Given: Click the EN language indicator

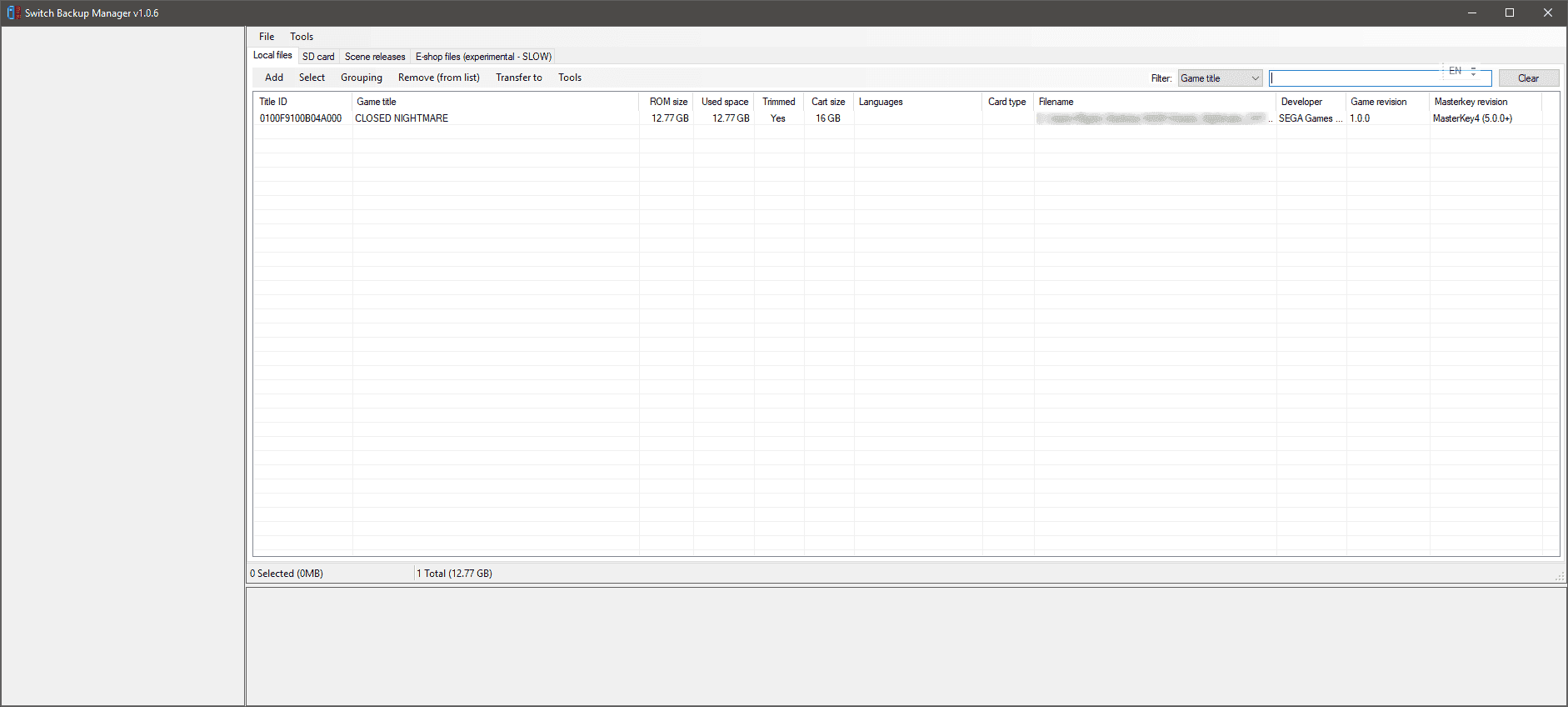Looking at the screenshot, I should (1455, 71).
